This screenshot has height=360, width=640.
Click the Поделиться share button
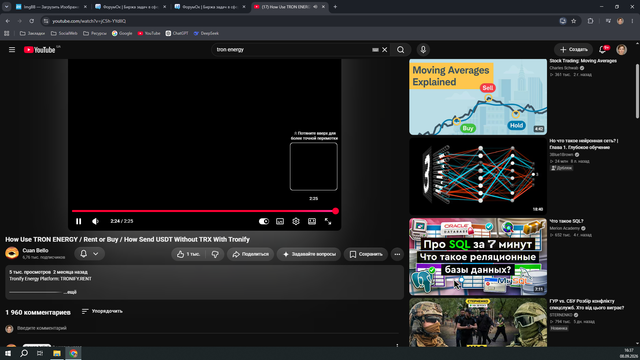251,254
